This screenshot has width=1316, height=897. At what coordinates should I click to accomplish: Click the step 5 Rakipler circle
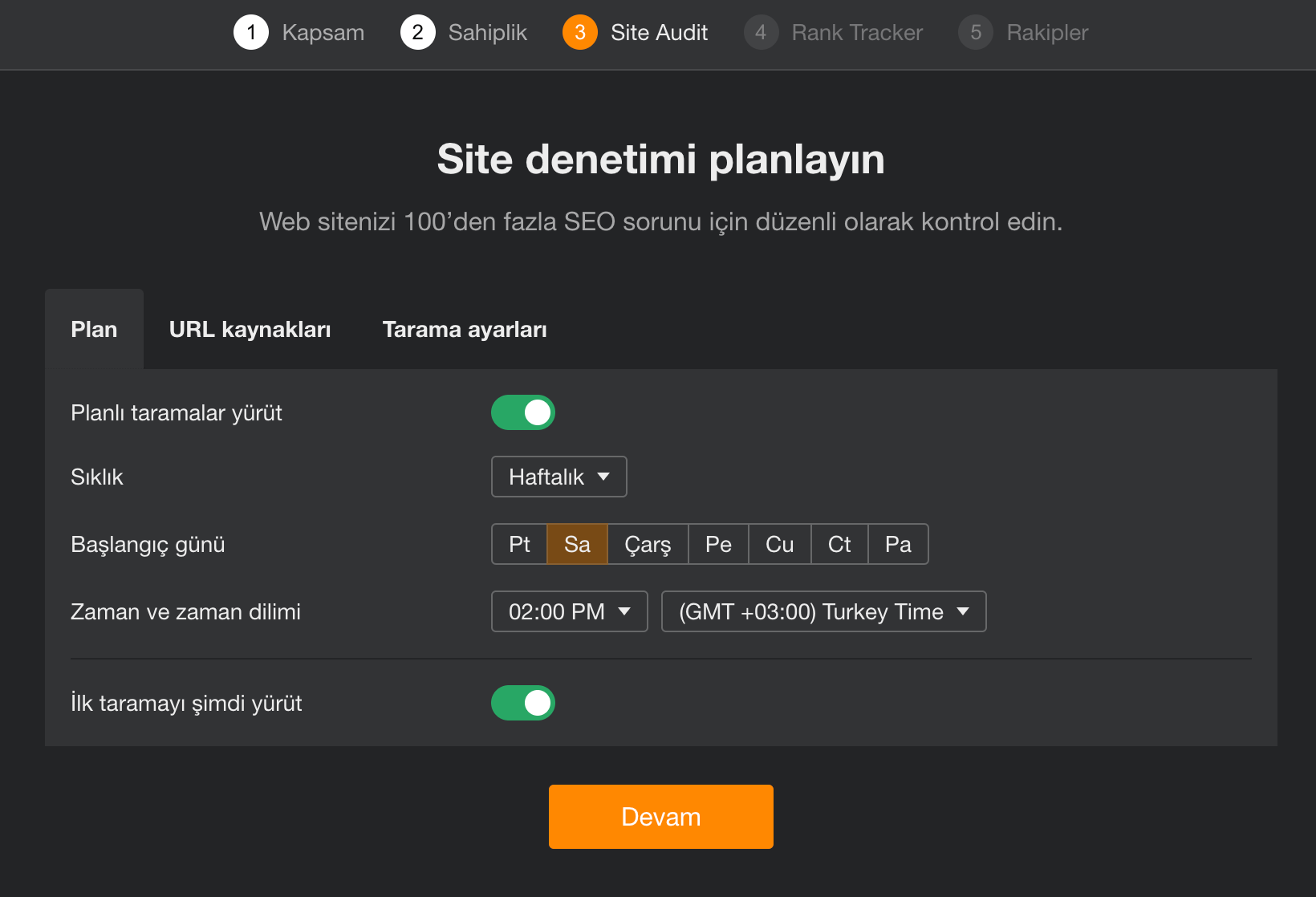coord(975,33)
